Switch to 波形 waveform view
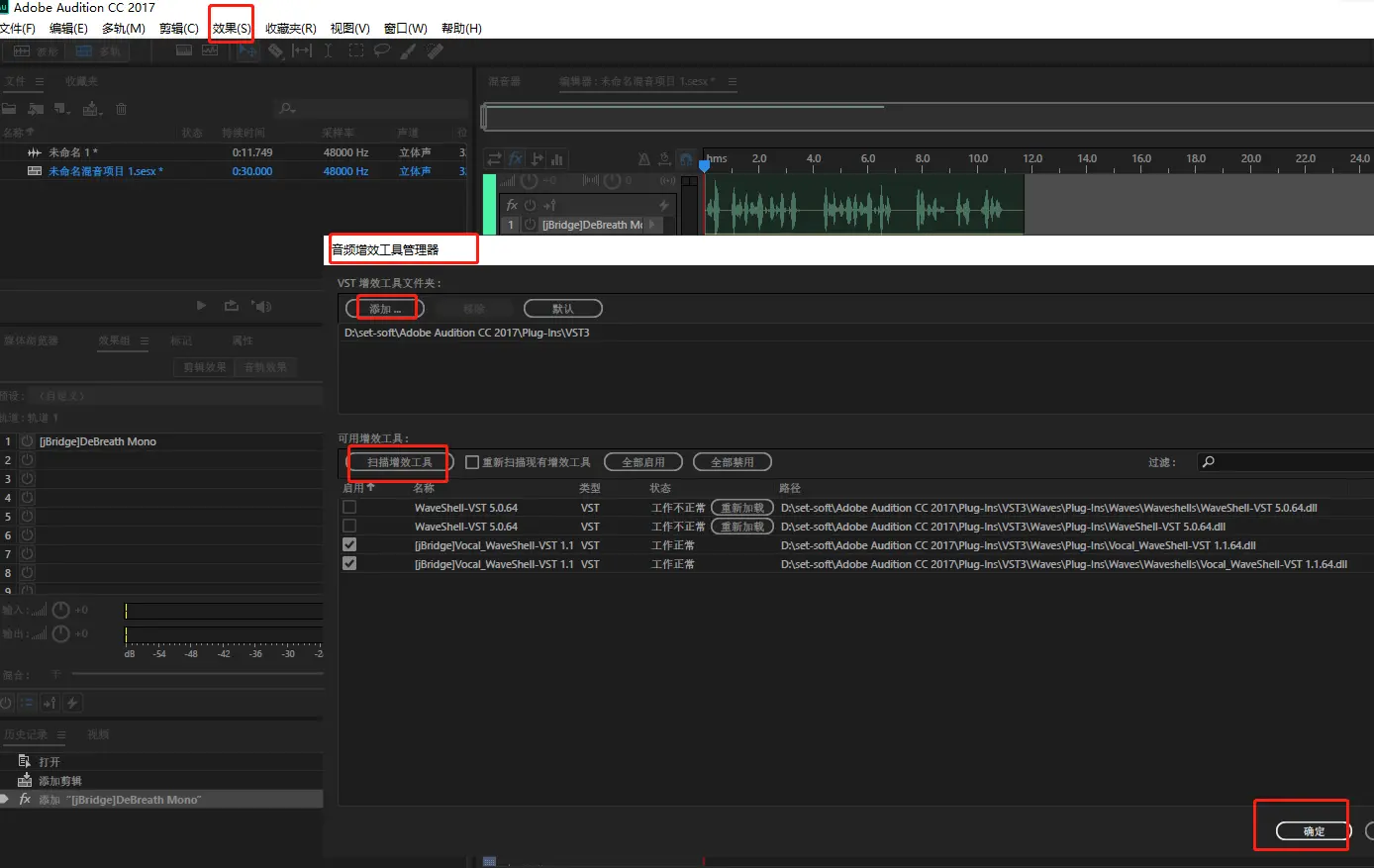The height and width of the screenshot is (868, 1374). [x=36, y=51]
